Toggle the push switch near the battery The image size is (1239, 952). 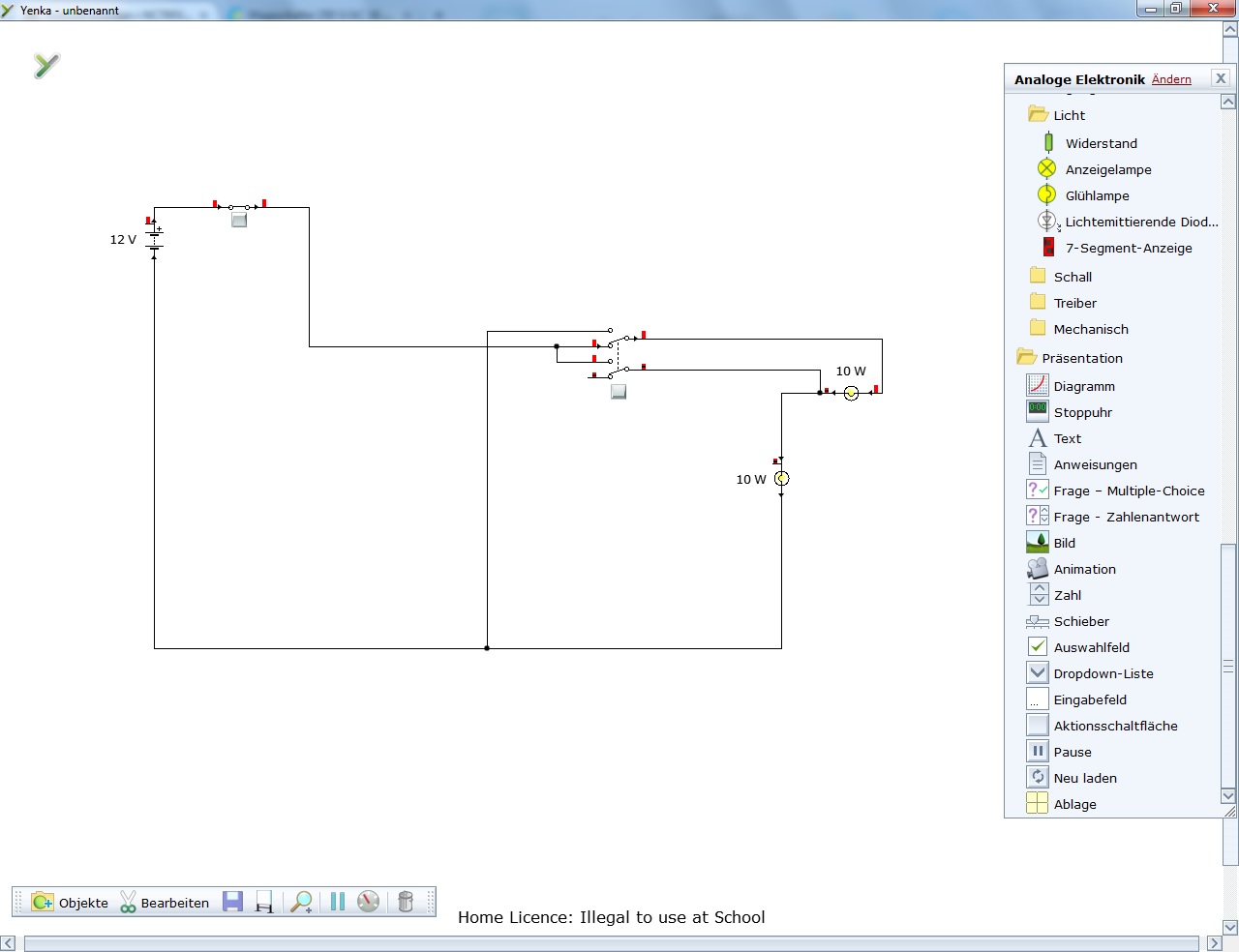[x=239, y=220]
